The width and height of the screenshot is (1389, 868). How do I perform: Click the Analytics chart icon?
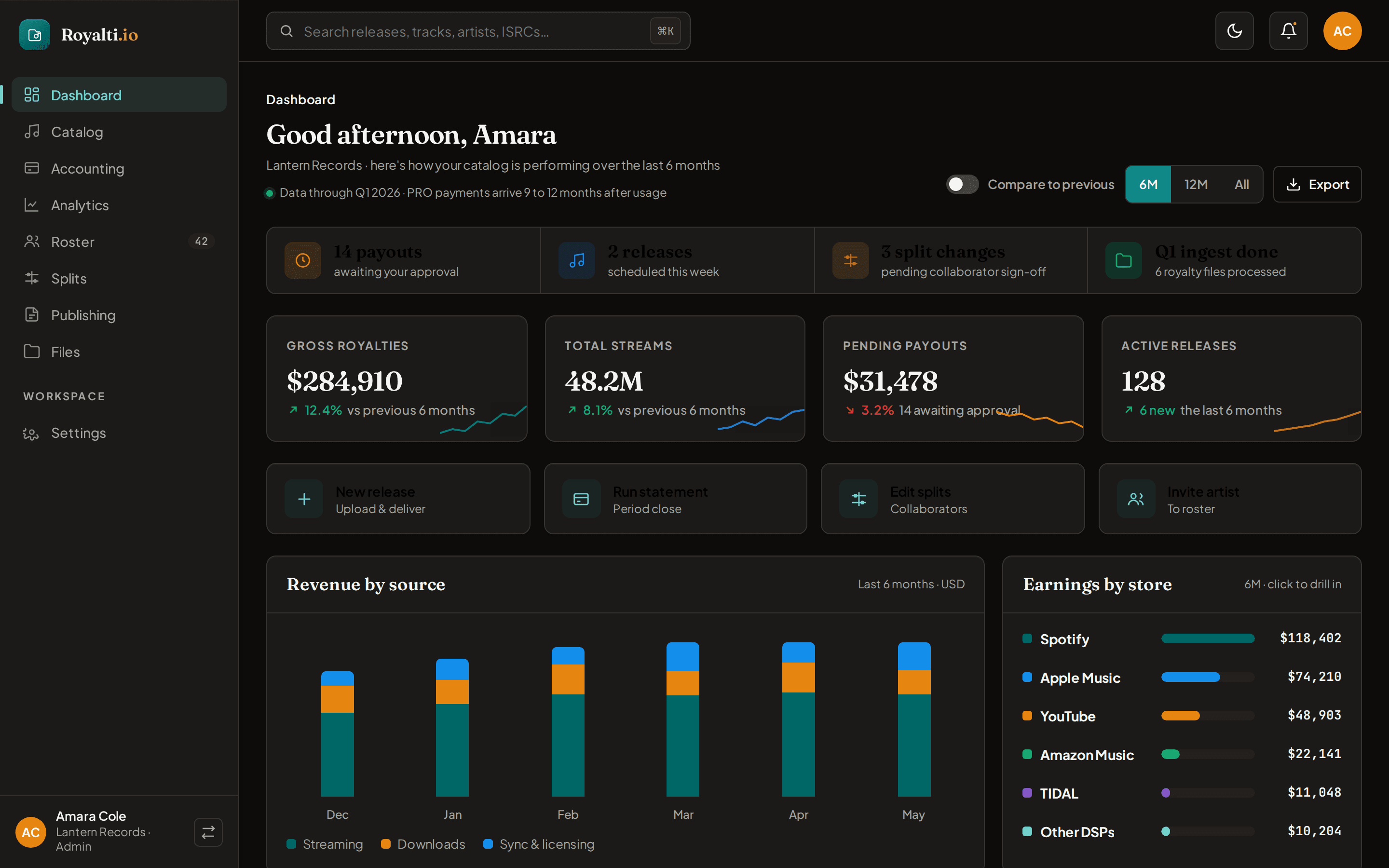pos(31,205)
